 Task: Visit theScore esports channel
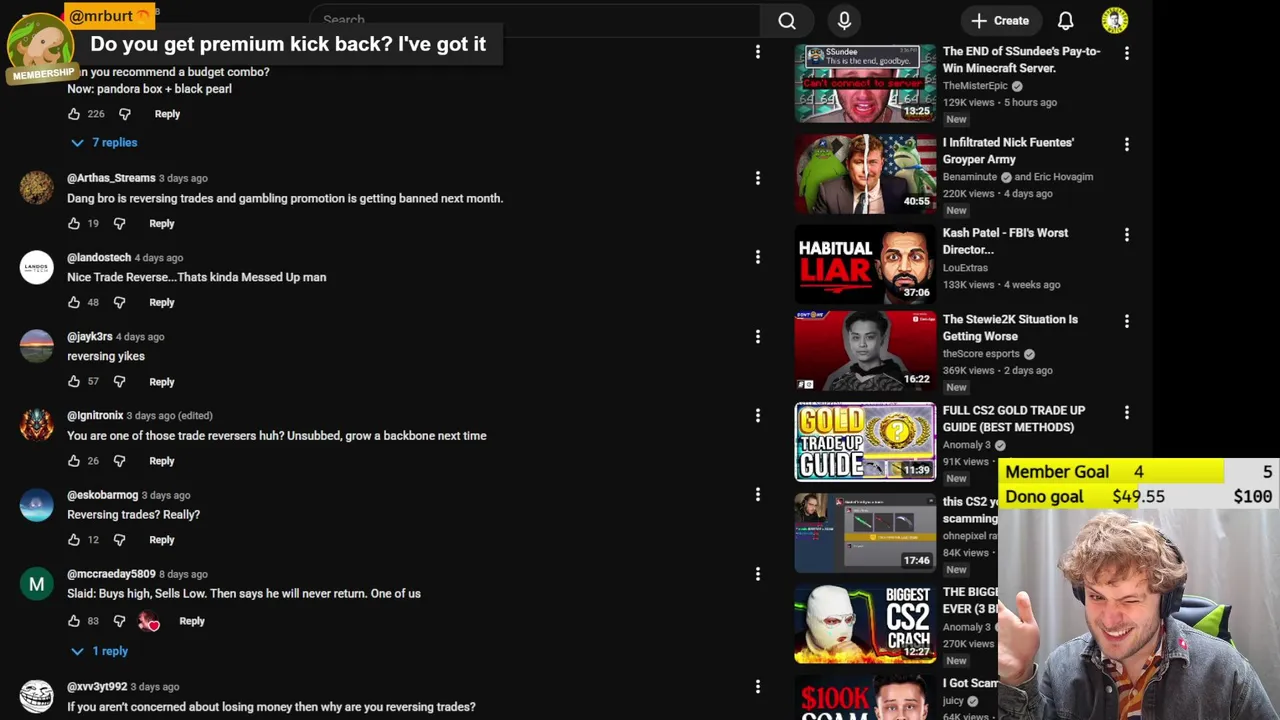point(981,354)
